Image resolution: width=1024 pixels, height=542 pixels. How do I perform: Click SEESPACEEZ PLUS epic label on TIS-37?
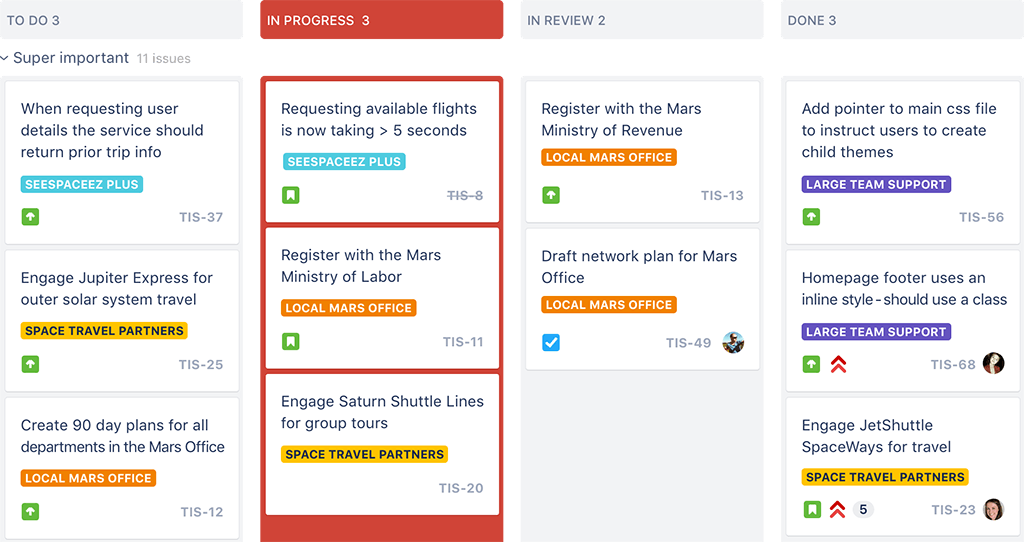tap(82, 184)
